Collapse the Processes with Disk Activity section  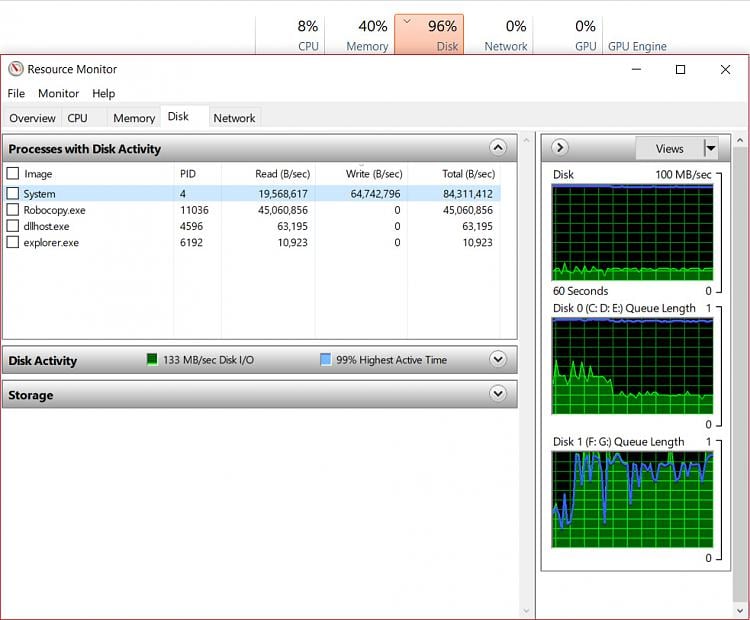[x=498, y=148]
